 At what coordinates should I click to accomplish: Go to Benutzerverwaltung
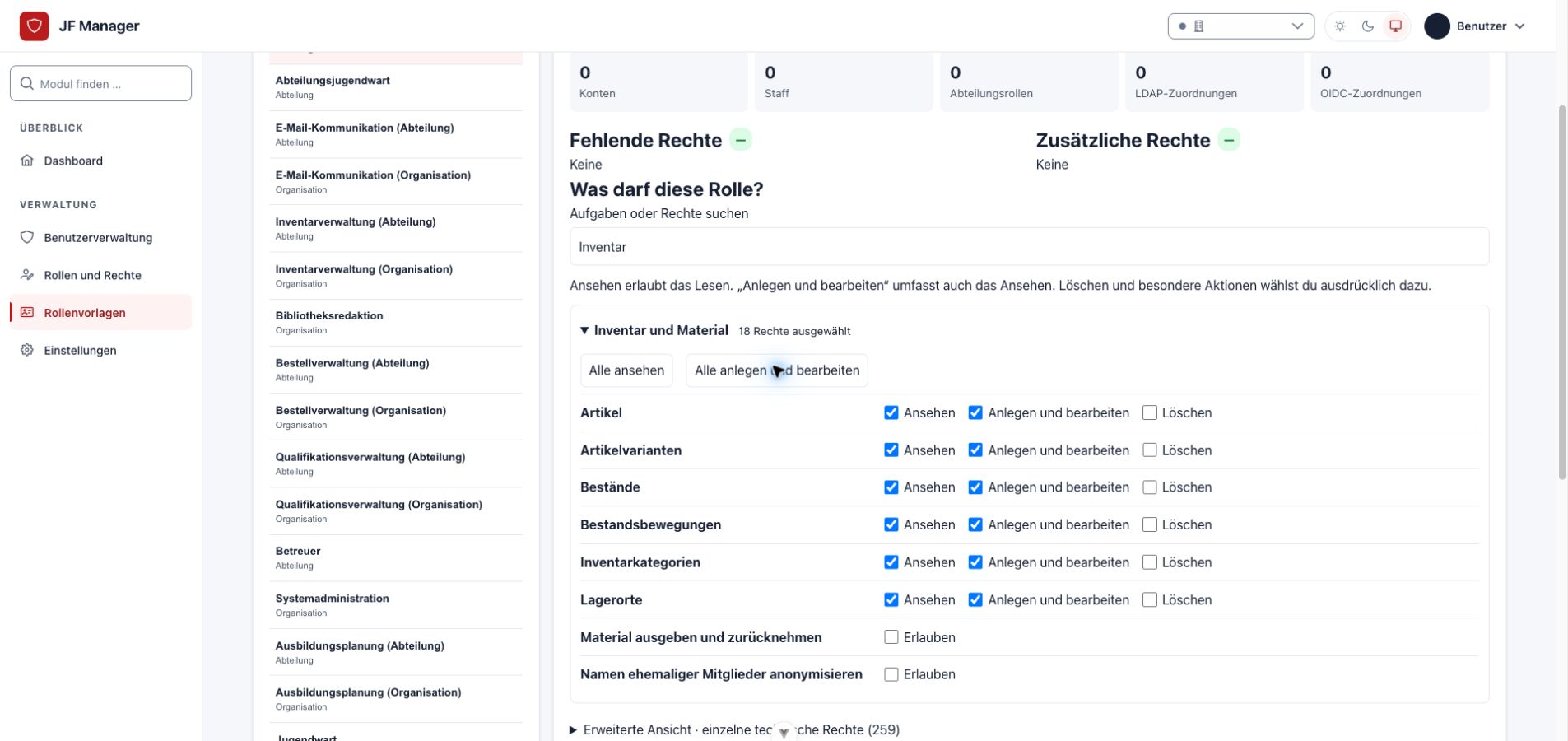100,237
